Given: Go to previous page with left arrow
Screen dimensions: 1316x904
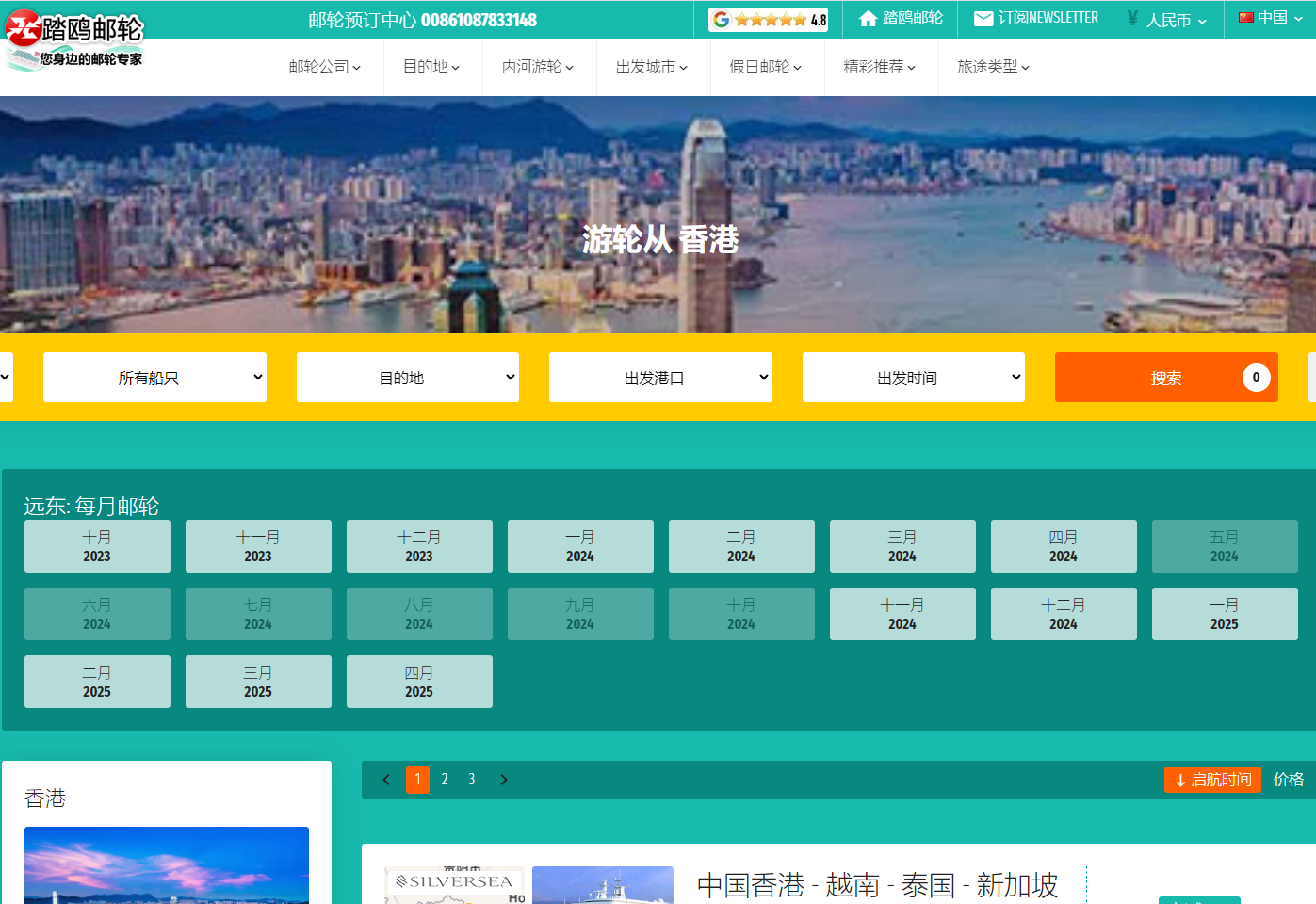Looking at the screenshot, I should [x=386, y=780].
